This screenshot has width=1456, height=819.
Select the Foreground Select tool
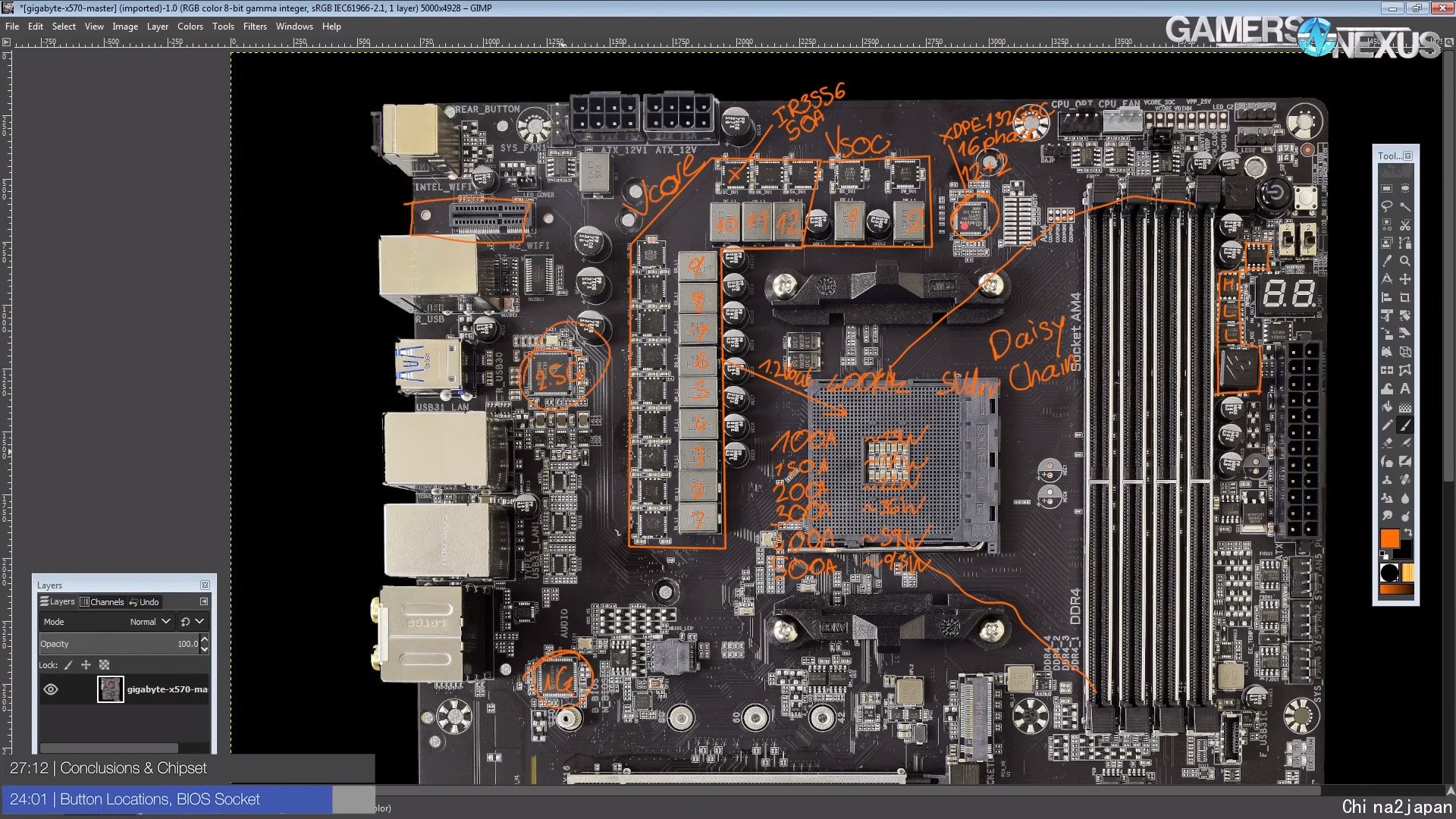(1387, 243)
